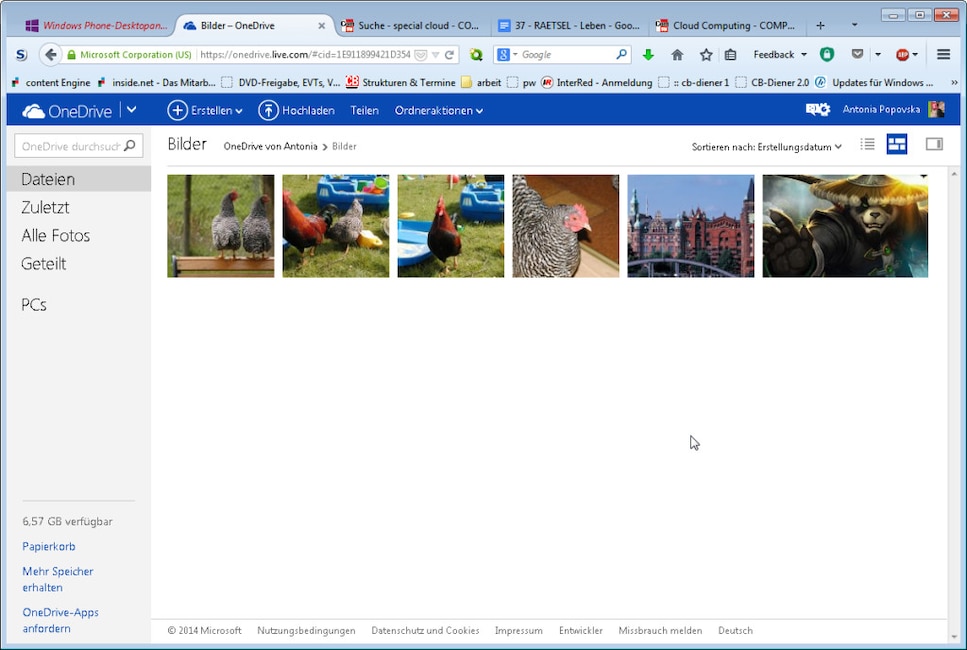Click the Teilen button in the toolbar
967x650 pixels.
(364, 110)
